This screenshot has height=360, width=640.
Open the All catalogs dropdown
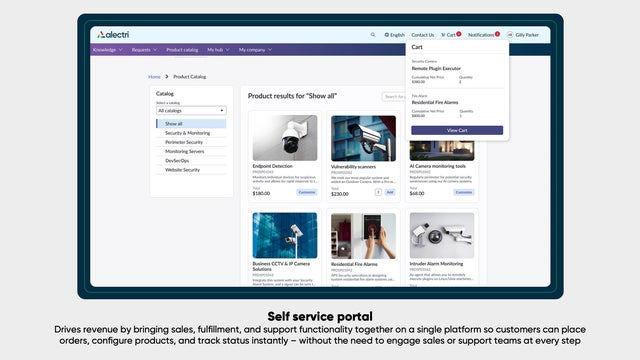point(191,111)
